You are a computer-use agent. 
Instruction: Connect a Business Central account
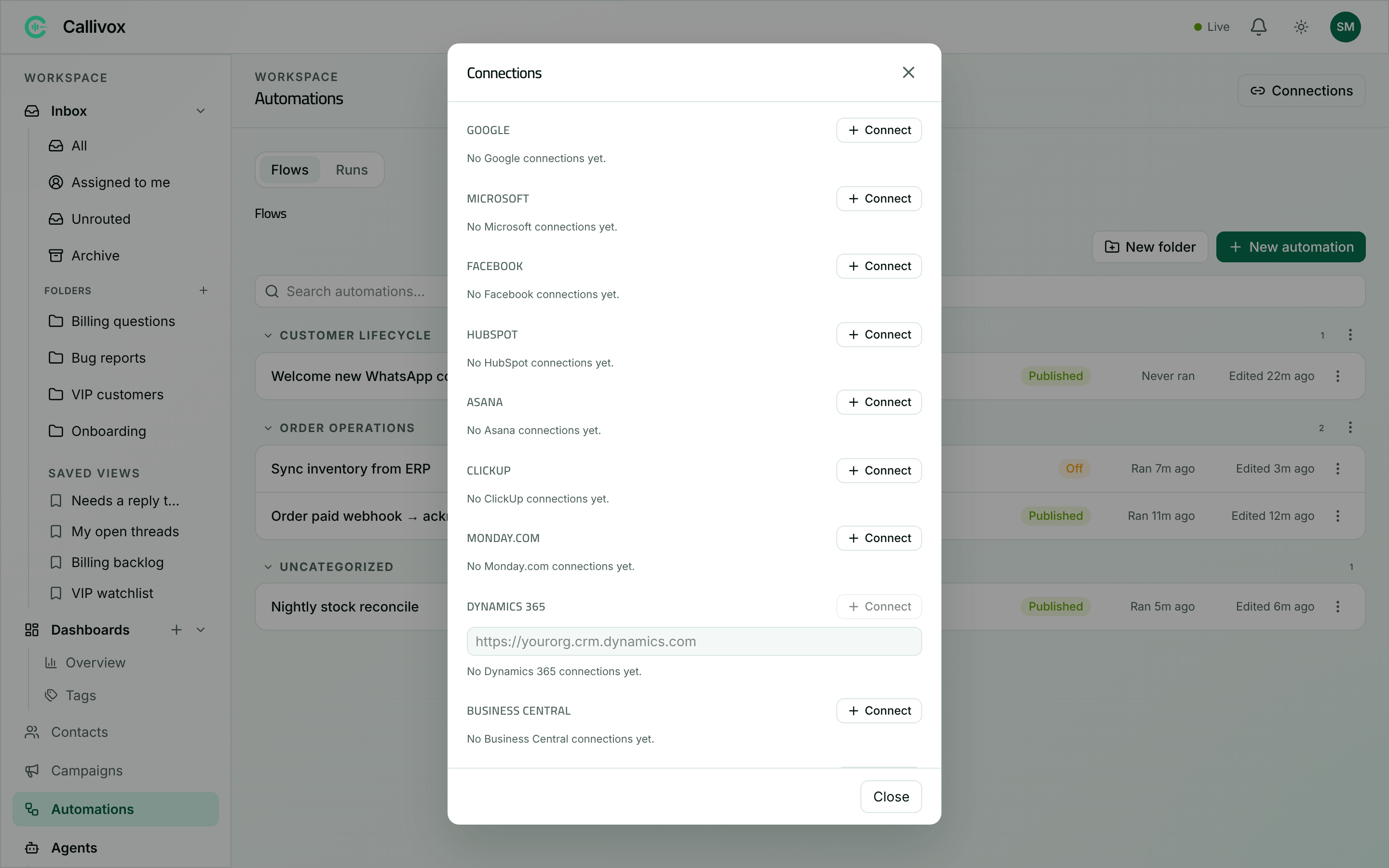click(x=879, y=711)
